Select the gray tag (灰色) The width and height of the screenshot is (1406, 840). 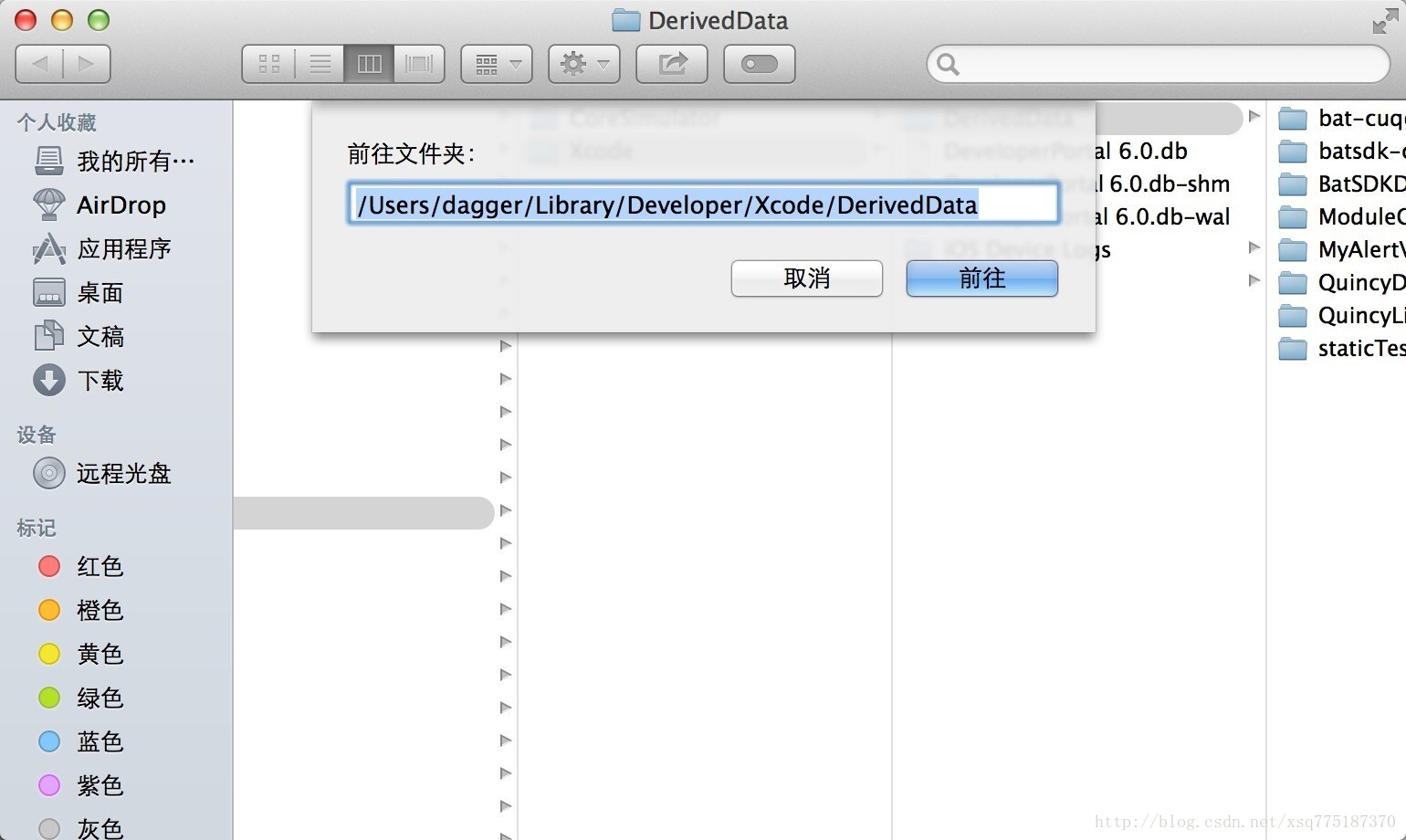point(80,828)
